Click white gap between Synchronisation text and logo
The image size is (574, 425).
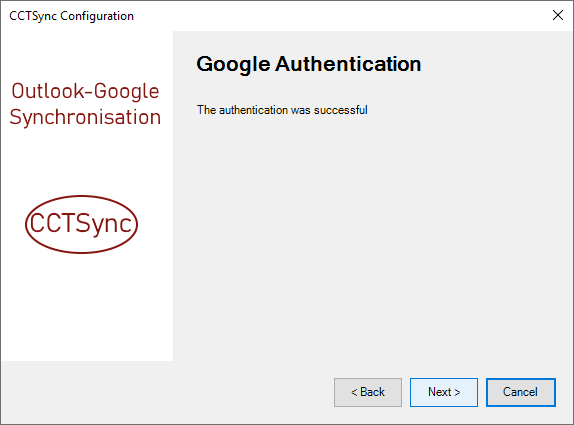pos(87,161)
